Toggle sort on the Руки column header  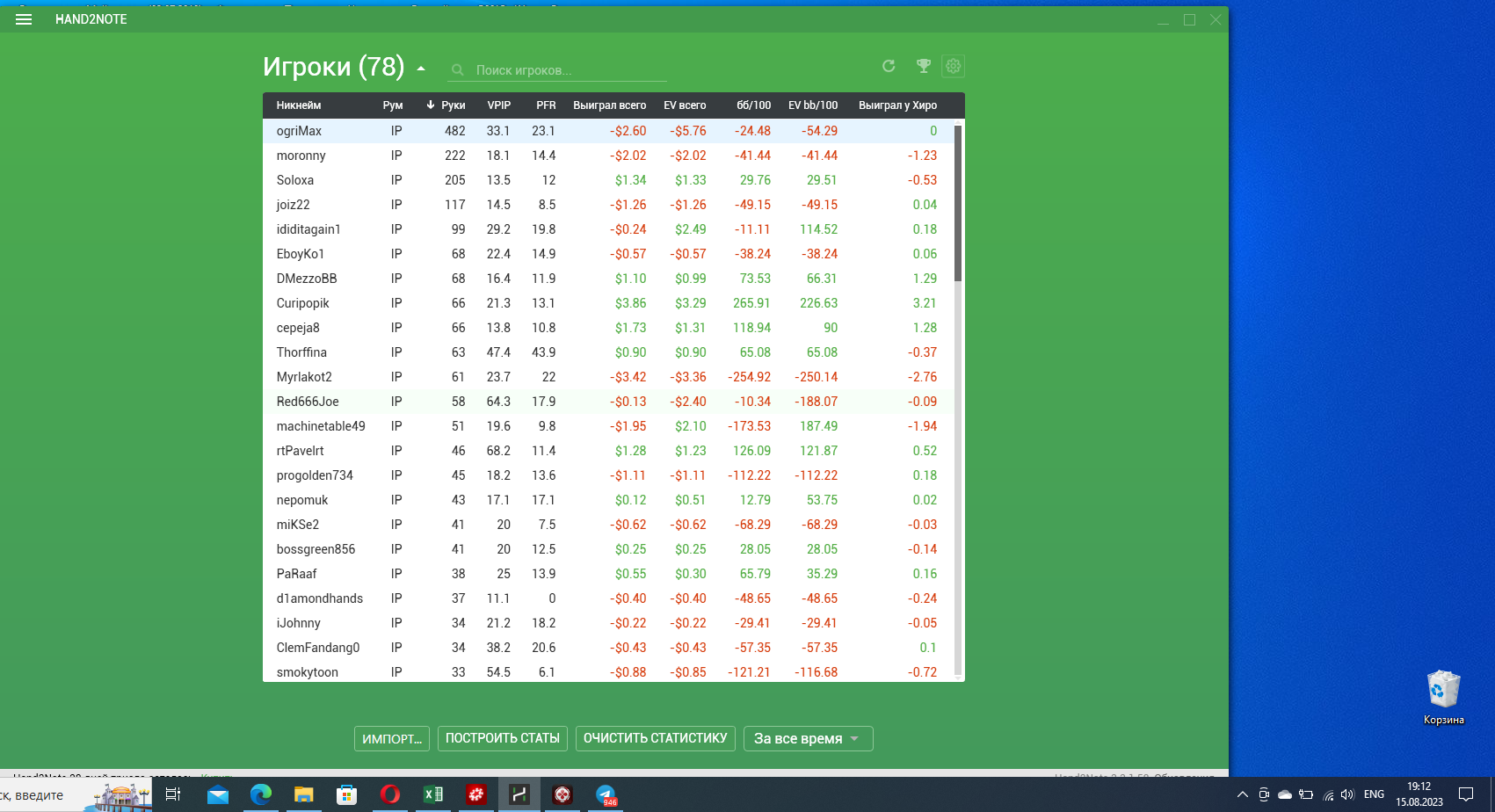tap(453, 105)
